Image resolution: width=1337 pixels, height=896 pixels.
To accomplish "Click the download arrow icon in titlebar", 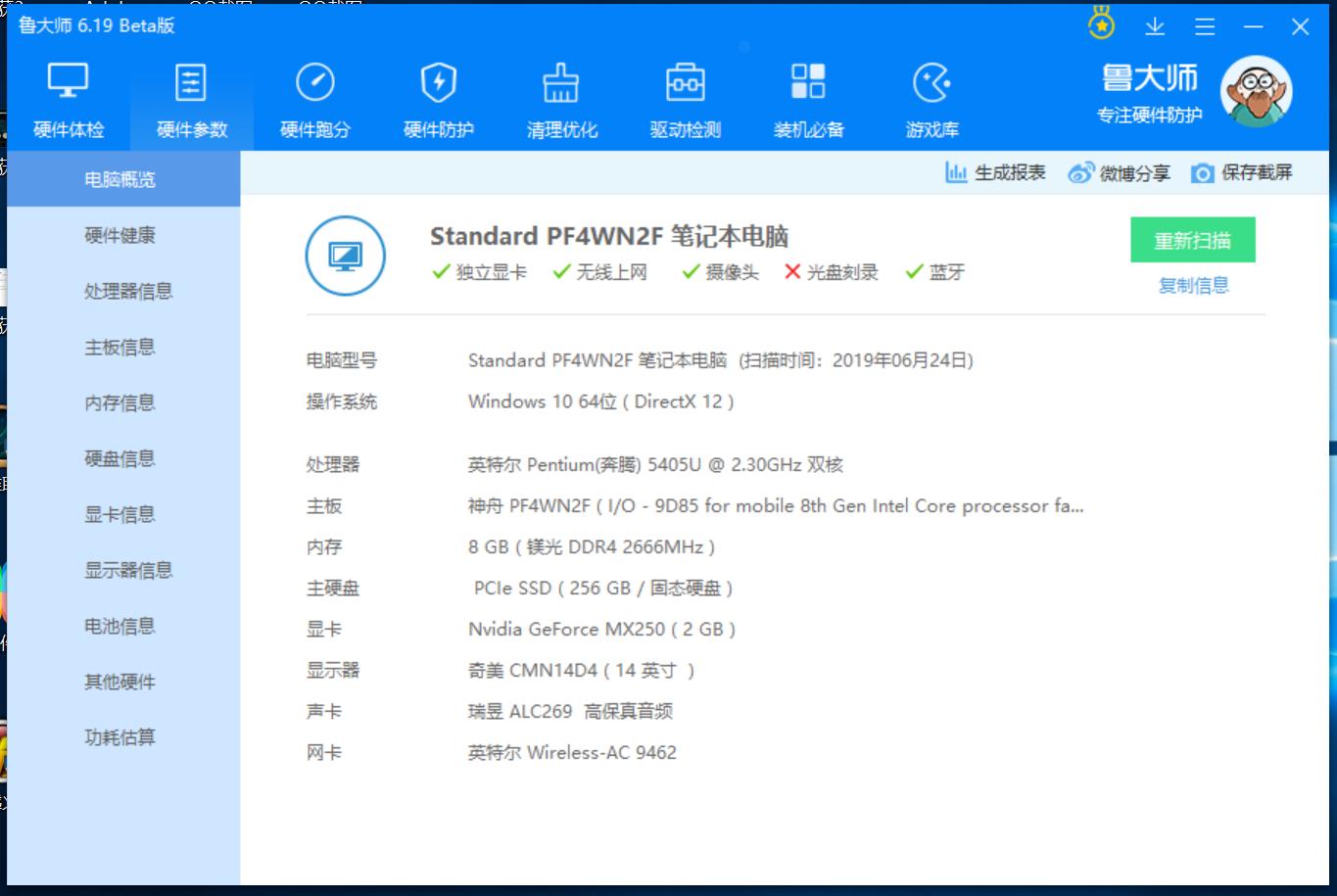I will click(x=1155, y=26).
